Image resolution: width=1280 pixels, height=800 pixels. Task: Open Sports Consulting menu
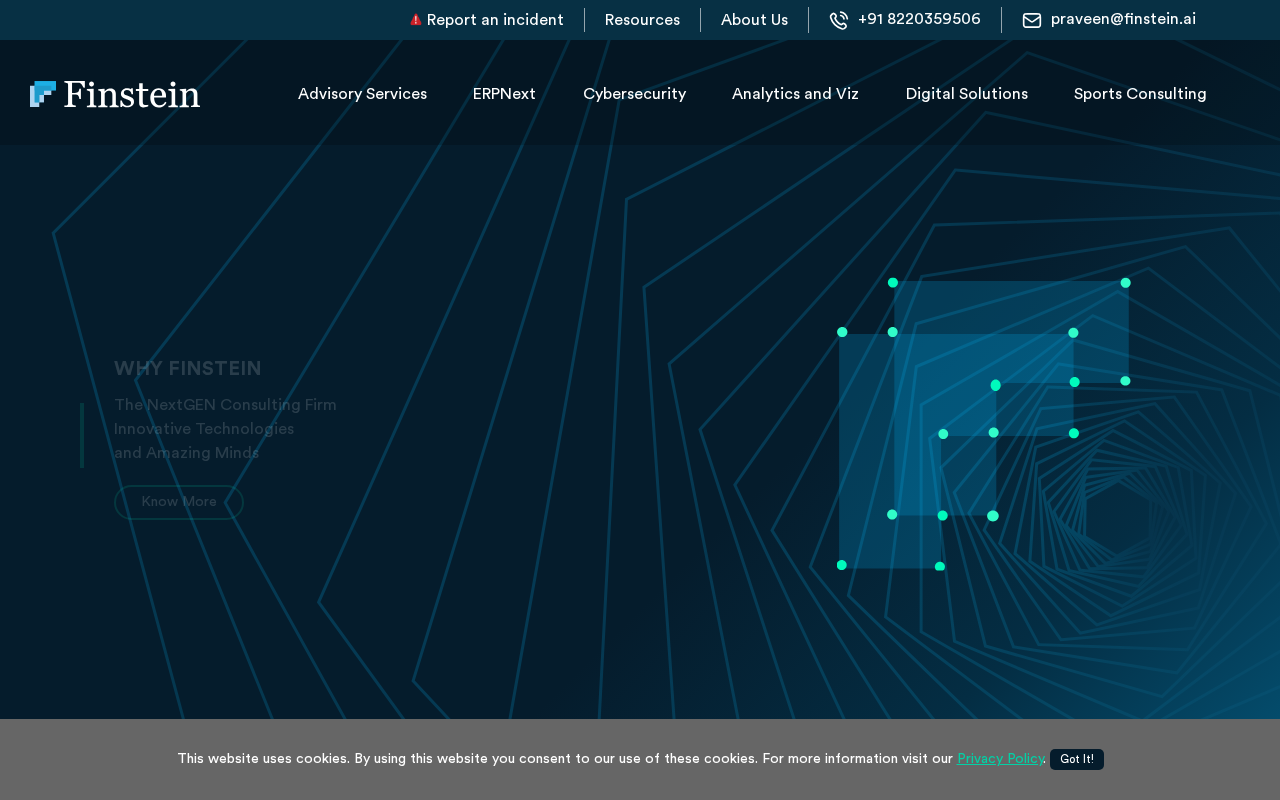click(x=1140, y=94)
